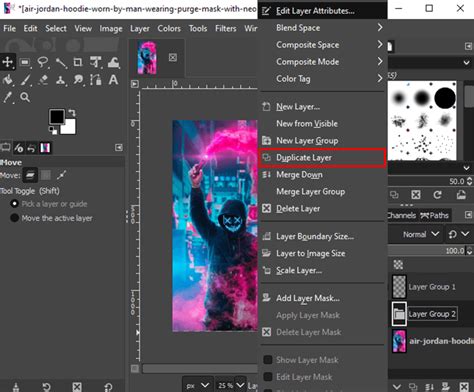This screenshot has height=392, width=474.
Task: Open the brush filter dropdown above brushes
Action: 430,62
